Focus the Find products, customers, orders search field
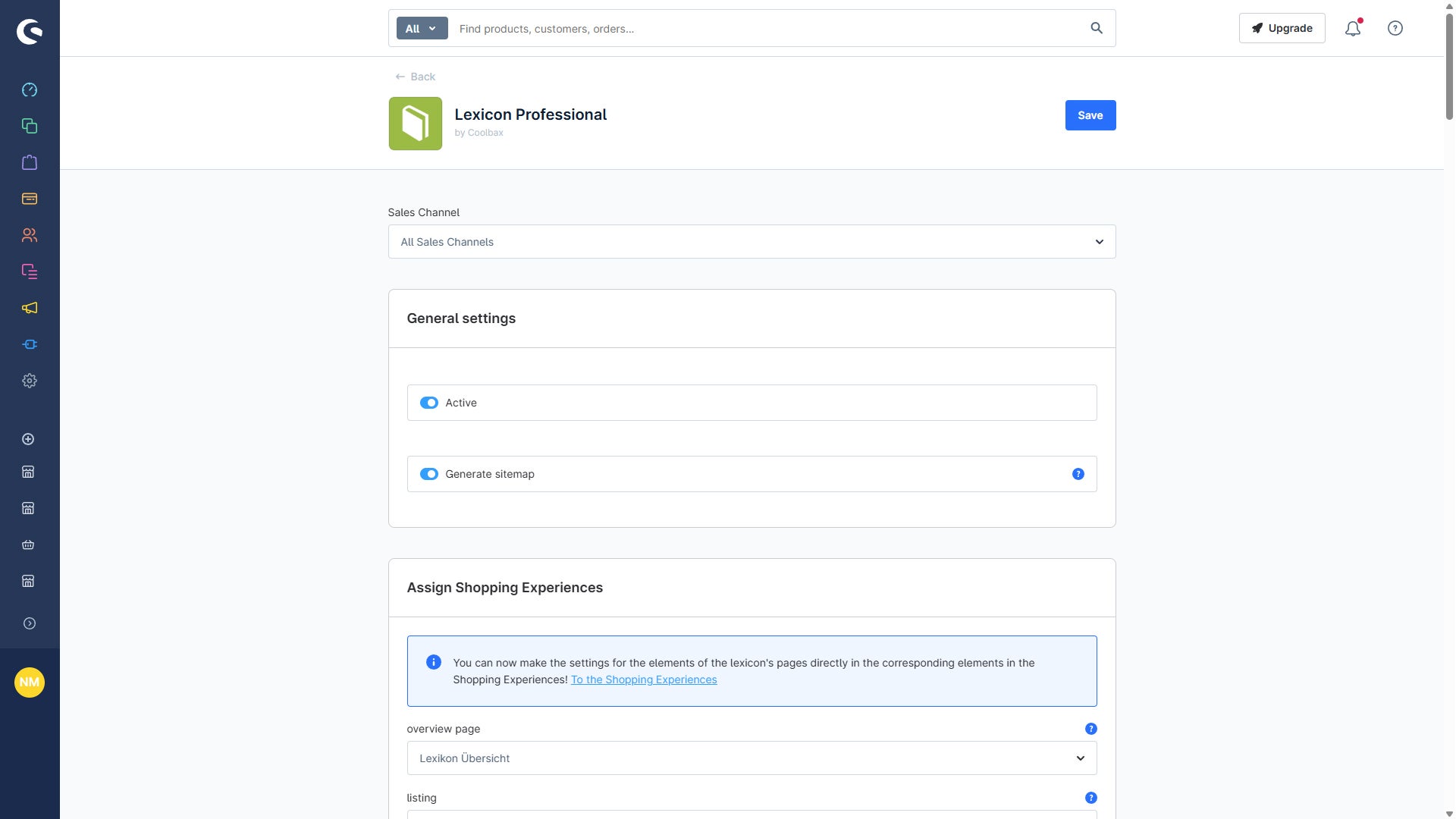This screenshot has height=819, width=1456. point(766,28)
